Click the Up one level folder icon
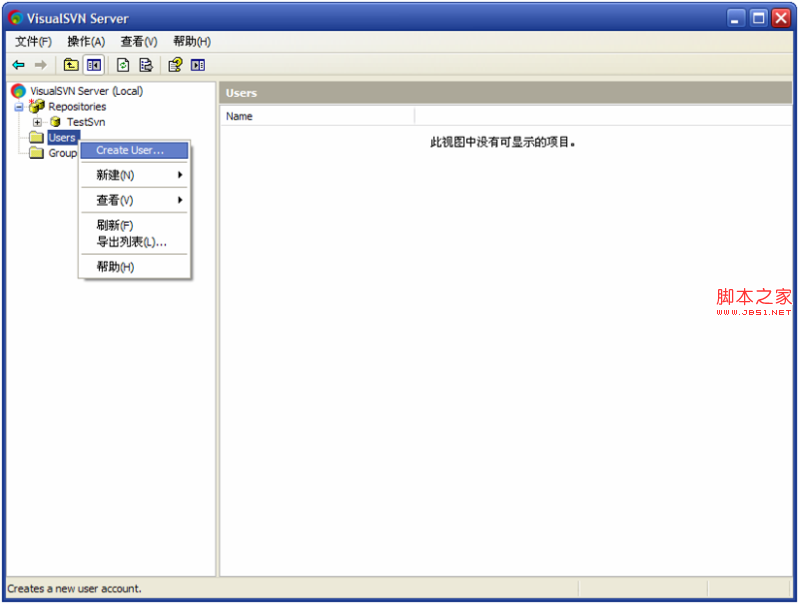Image resolution: width=800 pixels, height=604 pixels. [71, 65]
